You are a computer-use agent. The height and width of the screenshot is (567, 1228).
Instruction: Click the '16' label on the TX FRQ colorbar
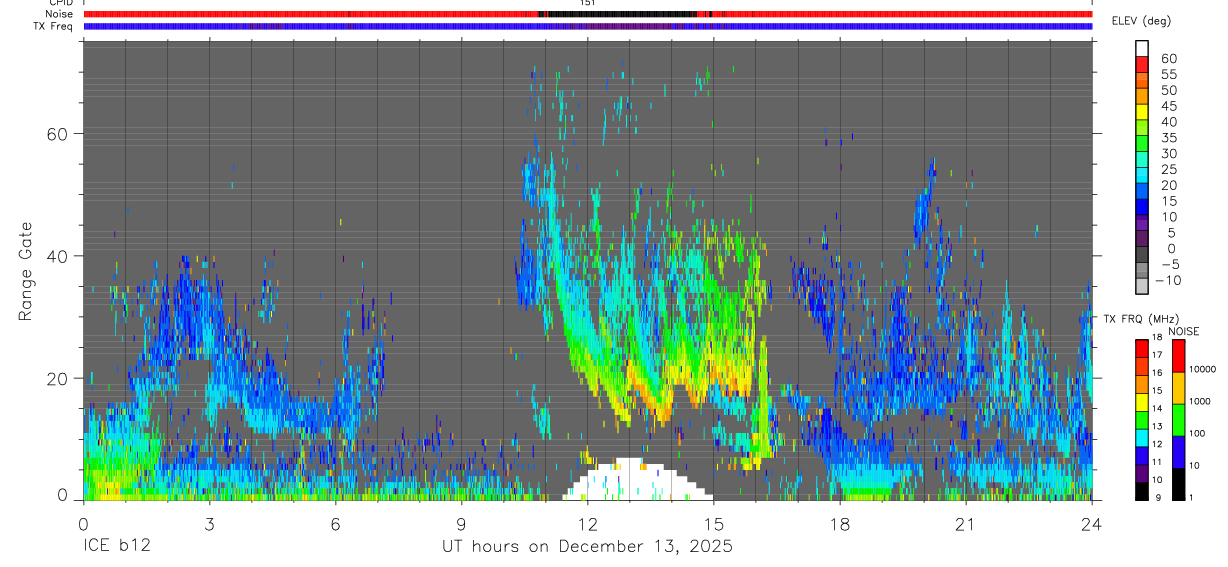1159,373
